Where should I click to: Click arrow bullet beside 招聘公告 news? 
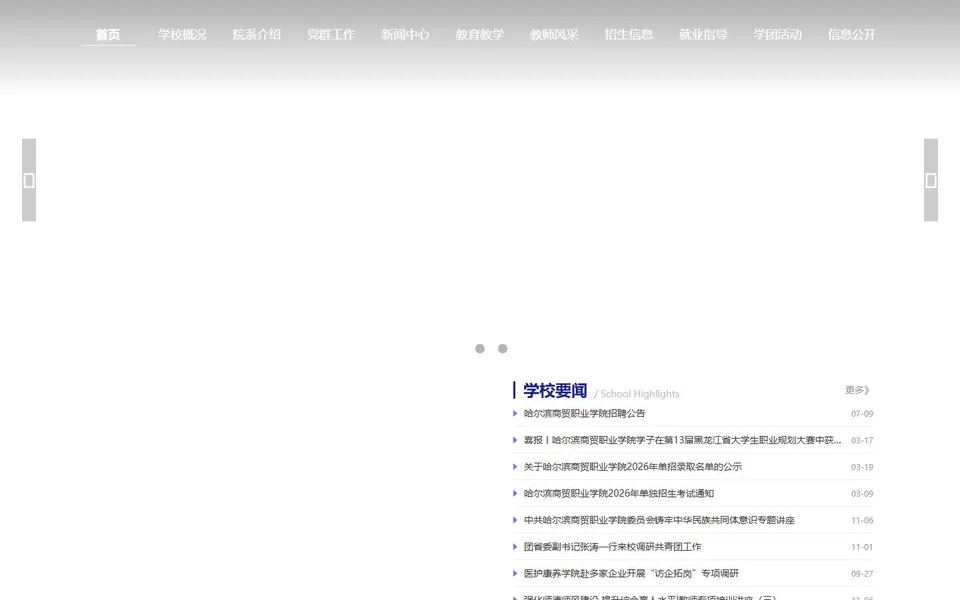click(515, 413)
